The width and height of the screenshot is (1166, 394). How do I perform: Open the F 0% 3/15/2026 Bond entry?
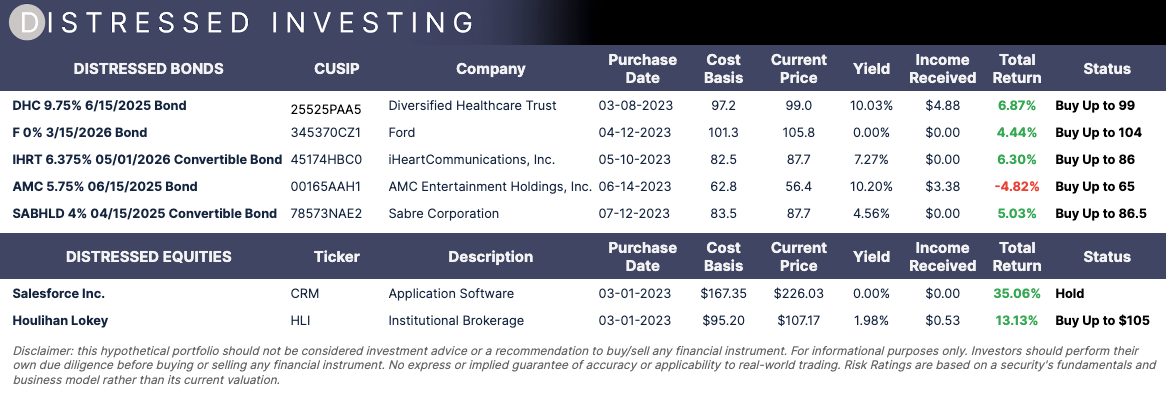pyautogui.click(x=80, y=132)
